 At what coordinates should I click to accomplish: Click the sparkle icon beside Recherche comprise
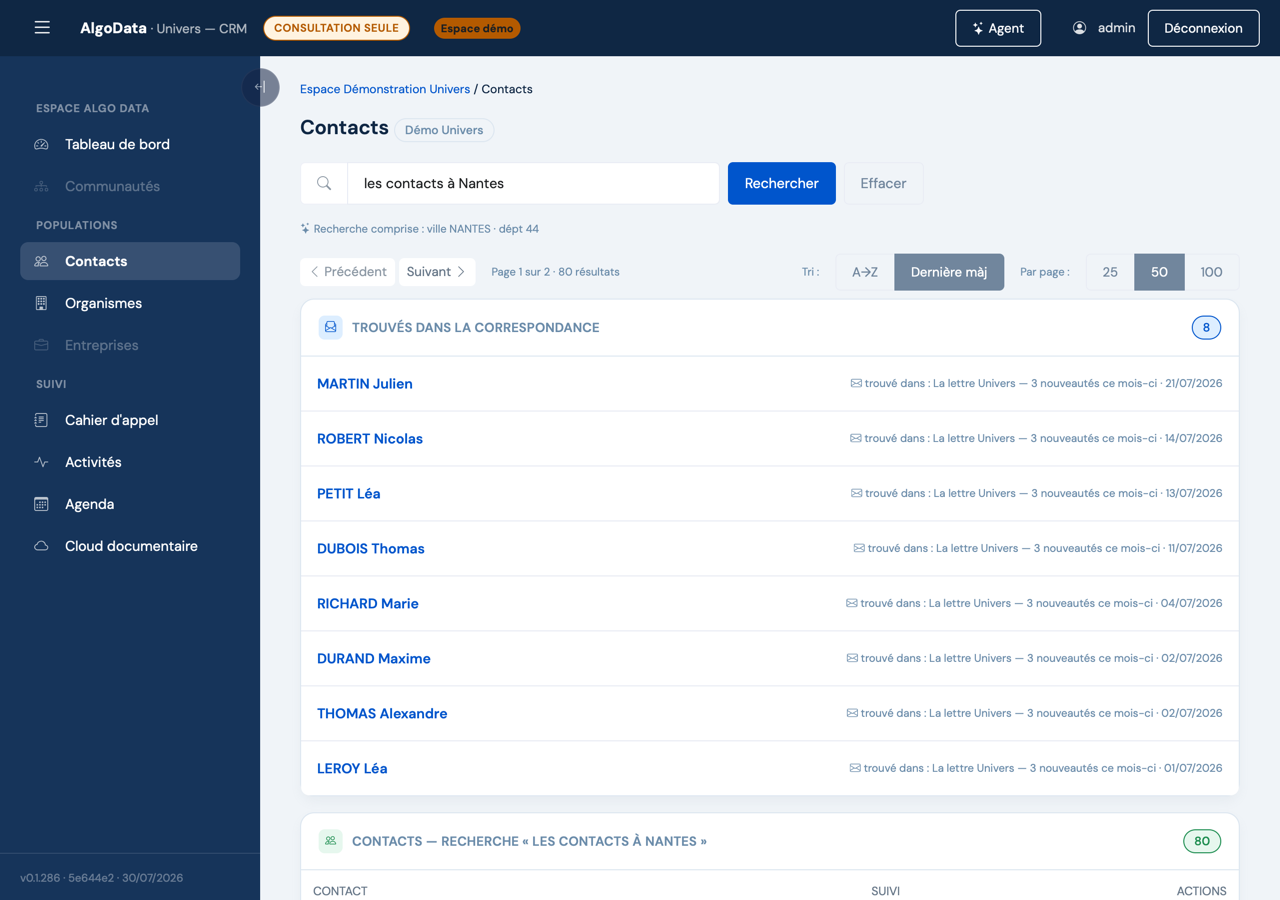305,229
